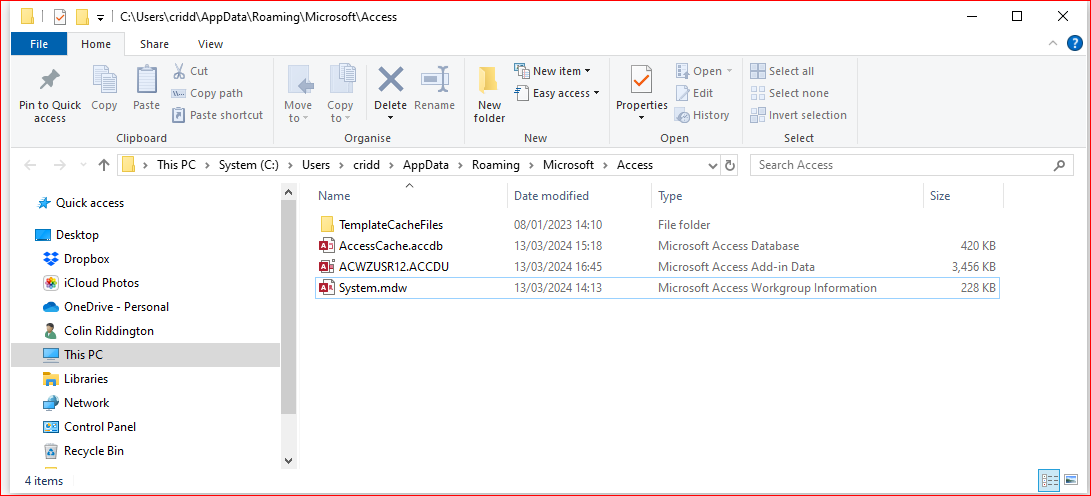The height and width of the screenshot is (496, 1091).
Task: Open OneDrive - Personal
Action: click(106, 307)
